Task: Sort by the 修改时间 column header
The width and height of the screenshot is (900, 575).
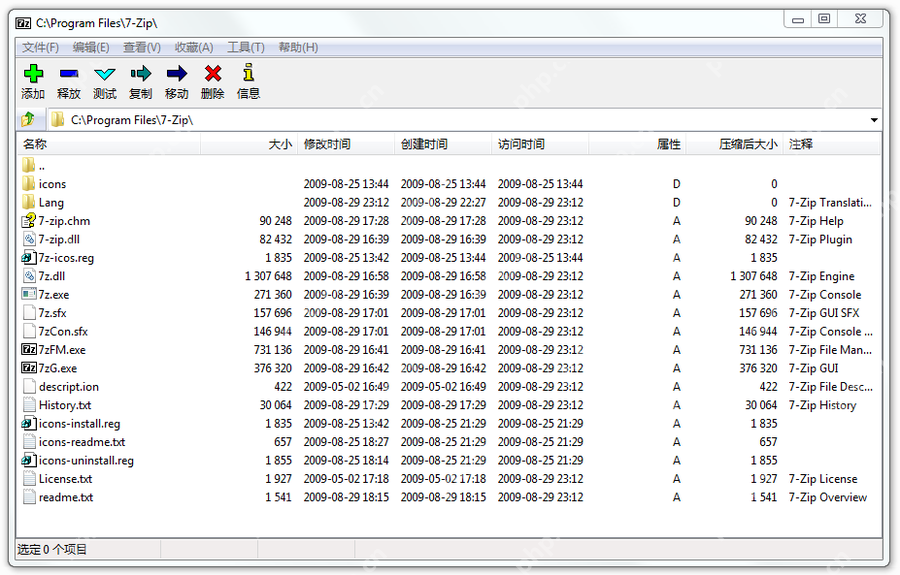Action: tap(346, 144)
